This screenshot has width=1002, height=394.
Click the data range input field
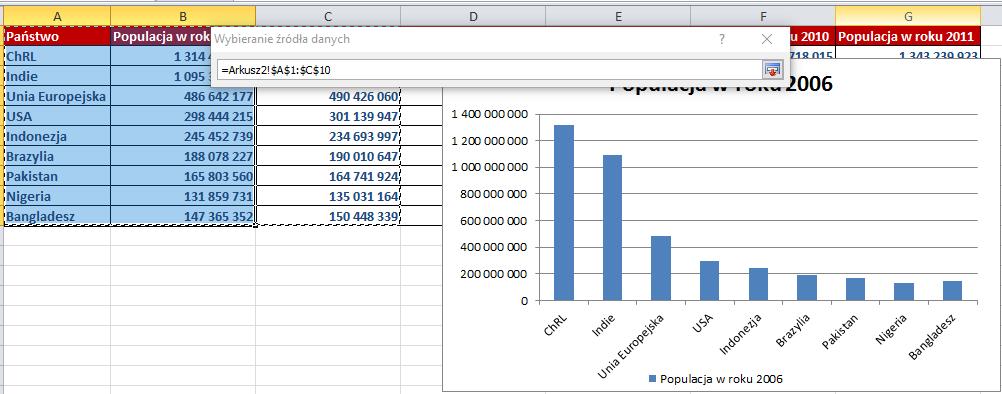coord(489,69)
